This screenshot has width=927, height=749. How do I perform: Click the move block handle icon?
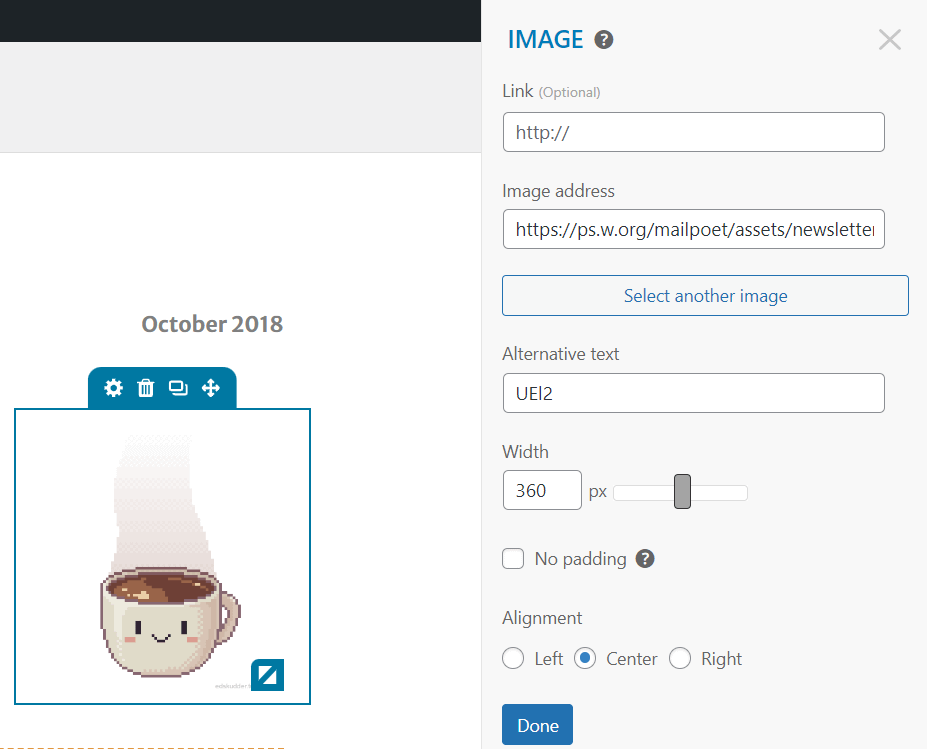click(211, 388)
